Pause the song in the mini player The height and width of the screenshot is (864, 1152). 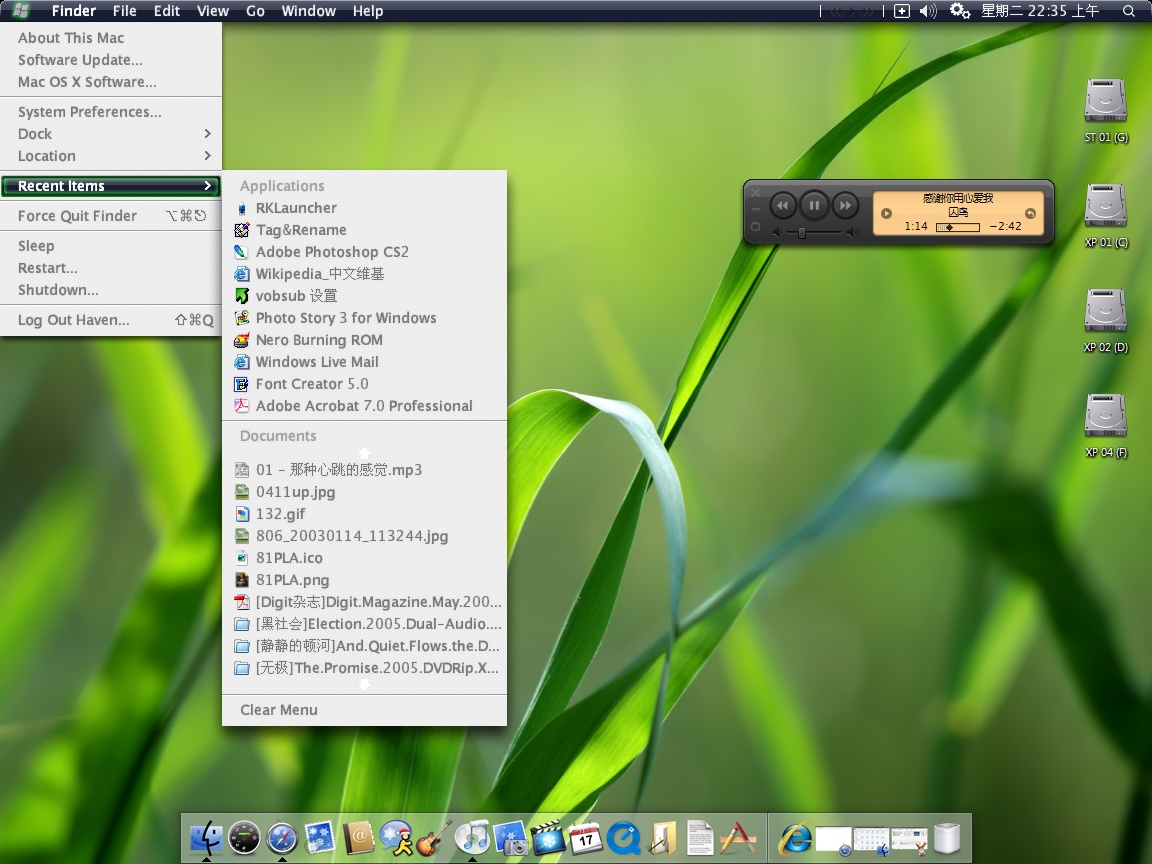tap(814, 205)
